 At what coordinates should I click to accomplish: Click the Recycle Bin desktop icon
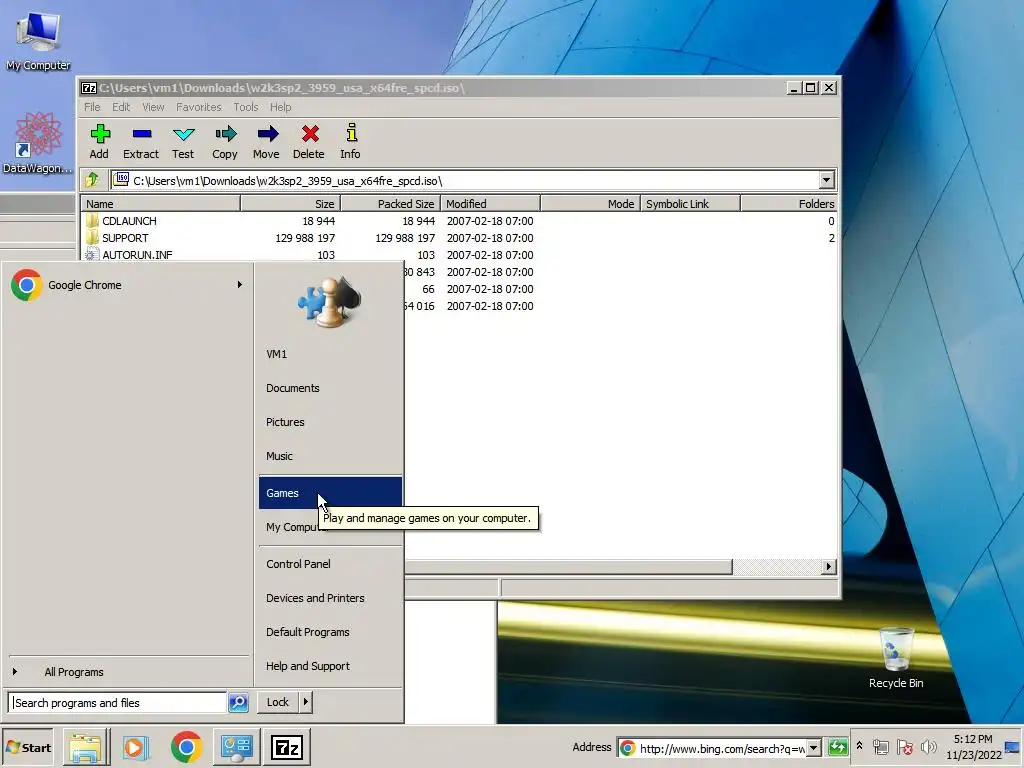896,657
